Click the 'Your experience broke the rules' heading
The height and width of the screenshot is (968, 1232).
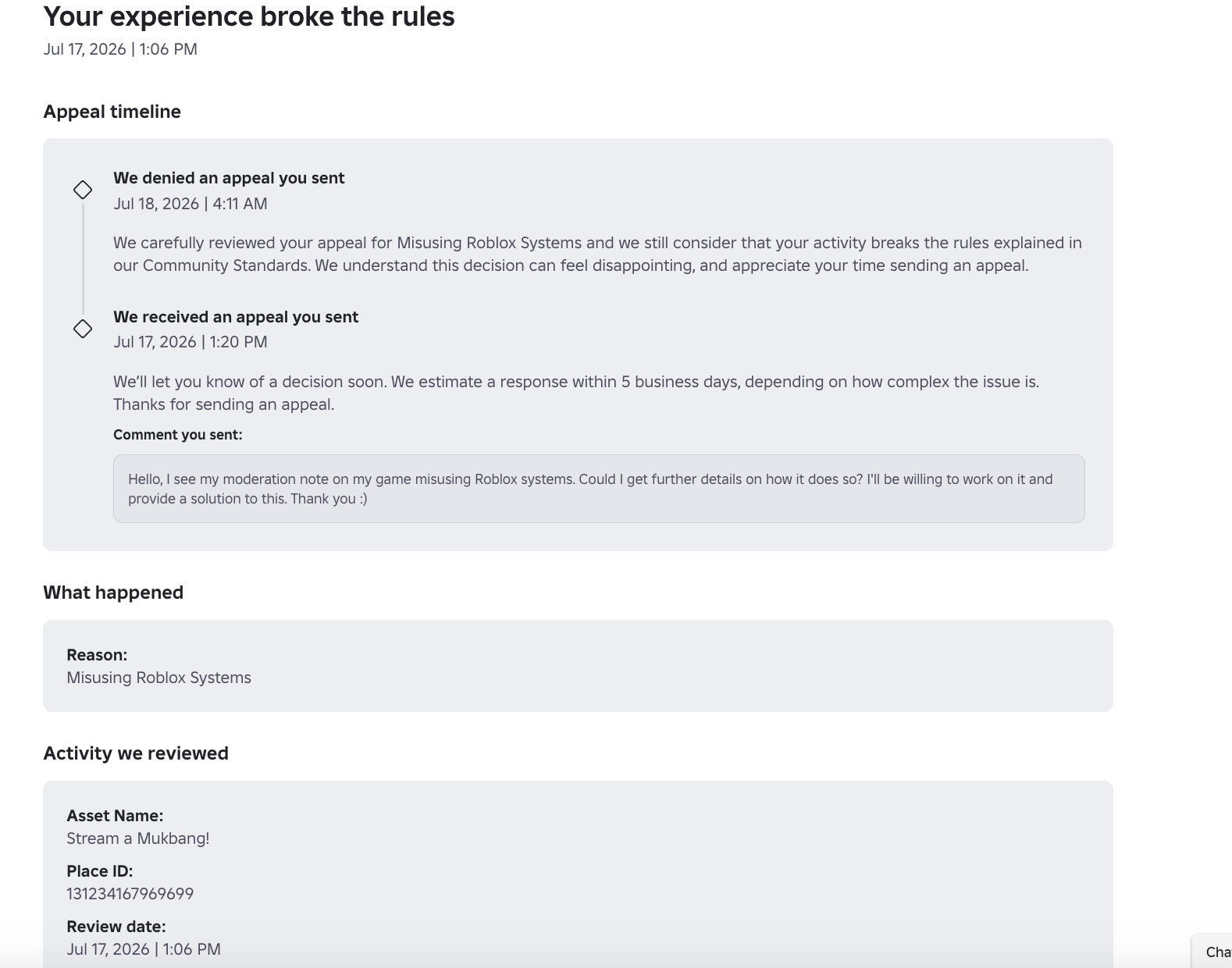point(249,16)
